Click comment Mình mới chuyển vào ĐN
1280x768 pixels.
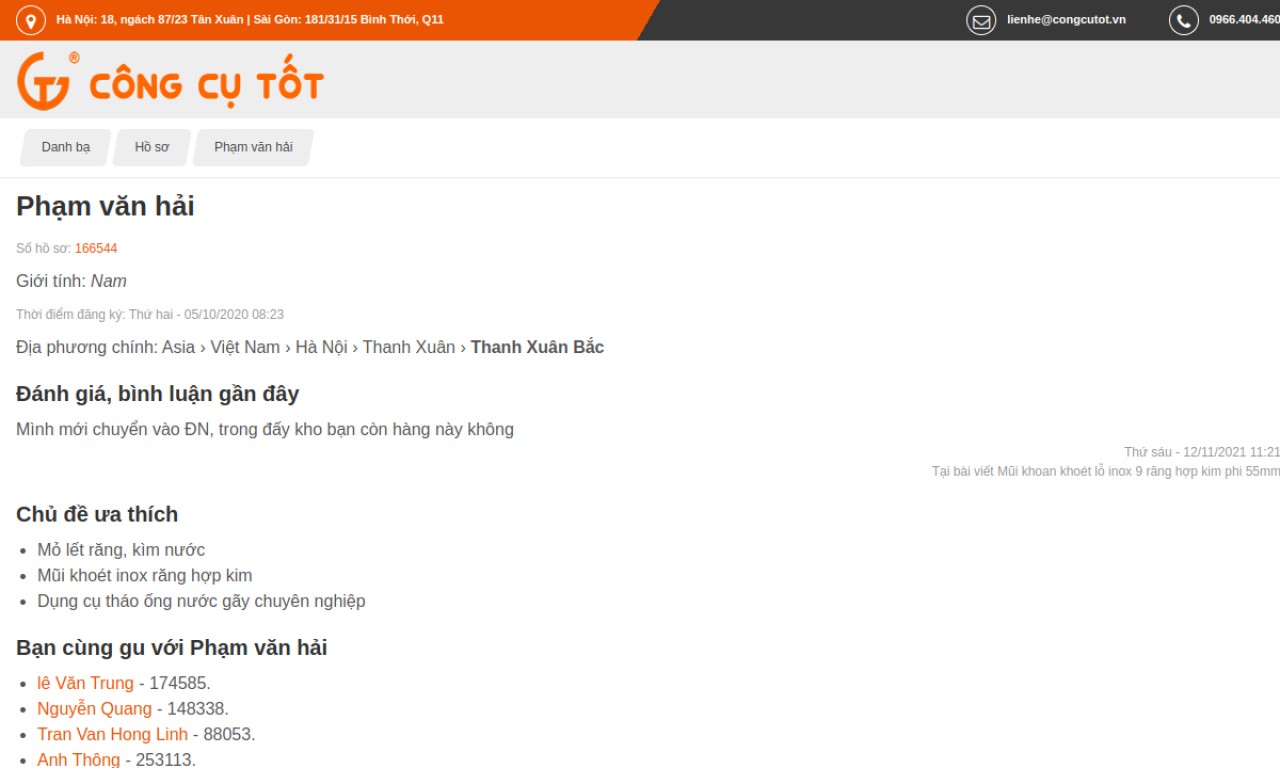coord(265,430)
